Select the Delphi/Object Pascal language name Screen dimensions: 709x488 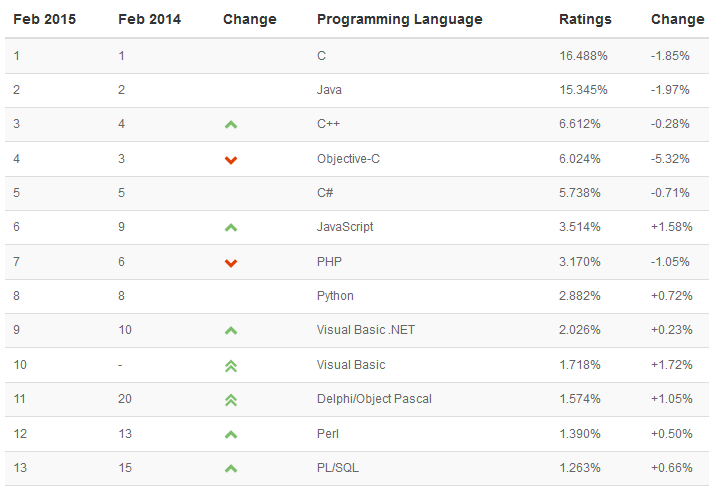pyautogui.click(x=374, y=399)
